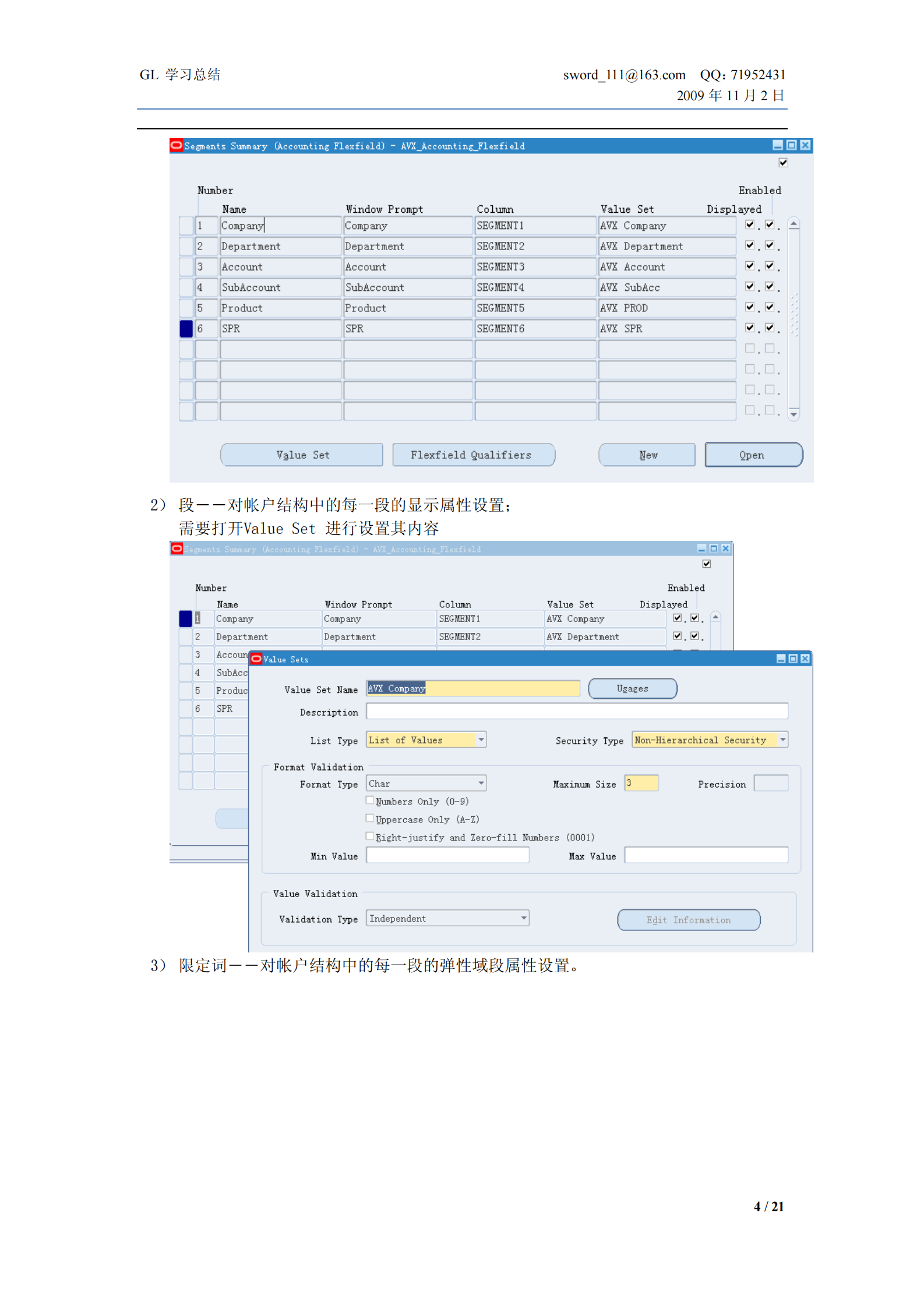Click the Maximum Size field
The height and width of the screenshot is (1308, 924).
click(641, 783)
